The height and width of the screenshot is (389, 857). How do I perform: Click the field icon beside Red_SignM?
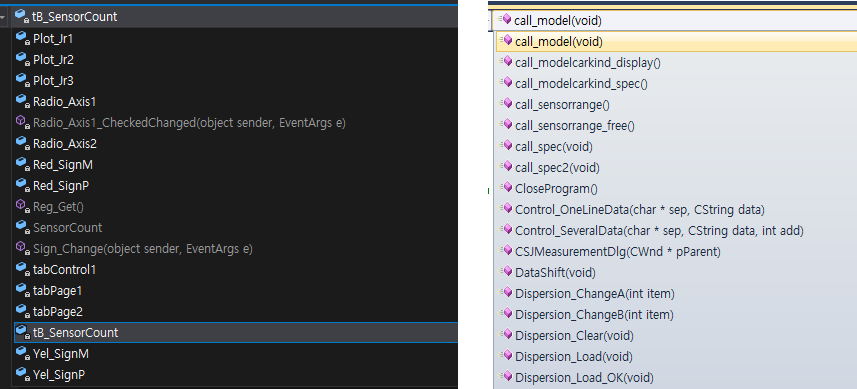[23, 164]
